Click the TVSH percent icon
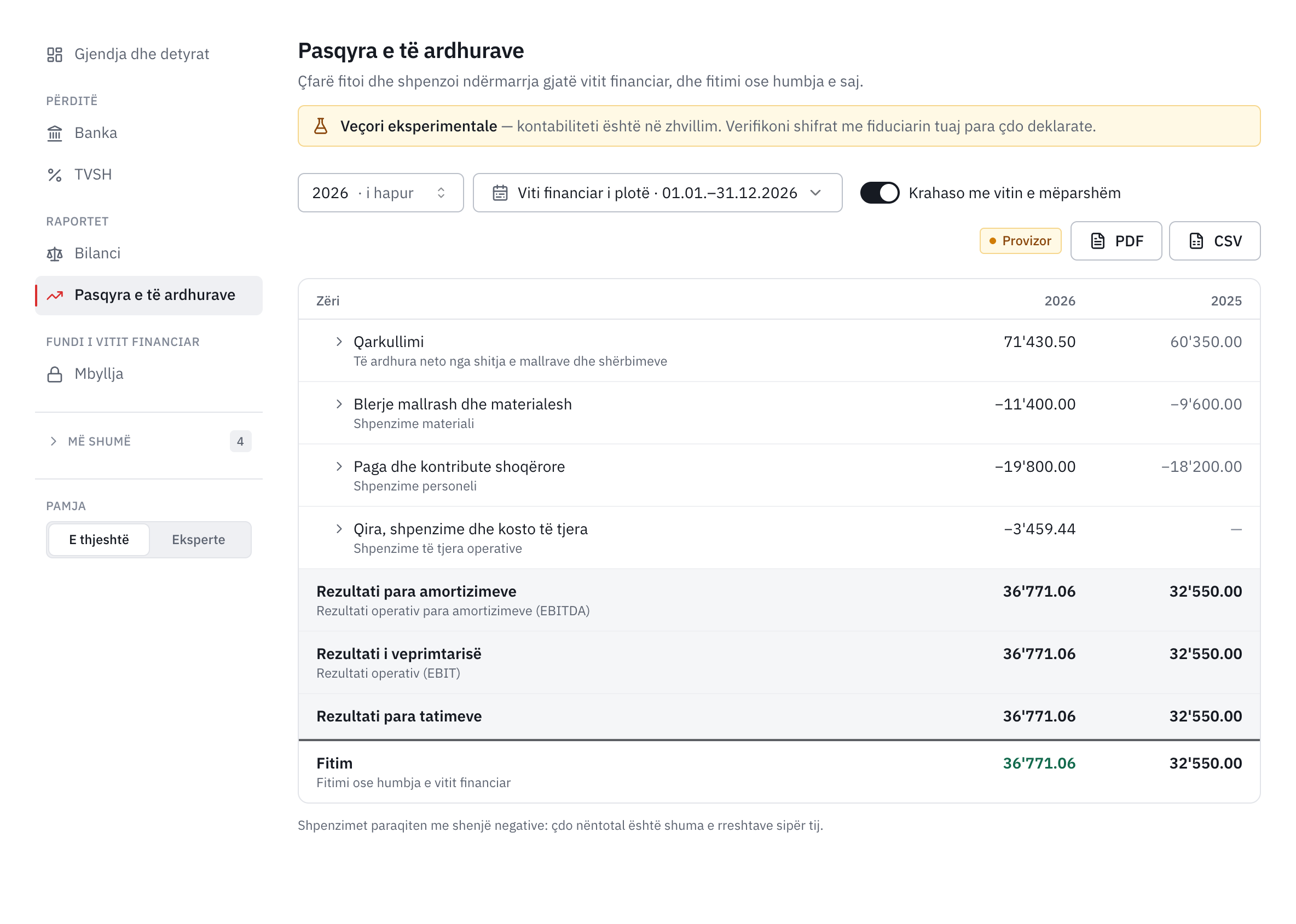1296x924 pixels. [55, 175]
